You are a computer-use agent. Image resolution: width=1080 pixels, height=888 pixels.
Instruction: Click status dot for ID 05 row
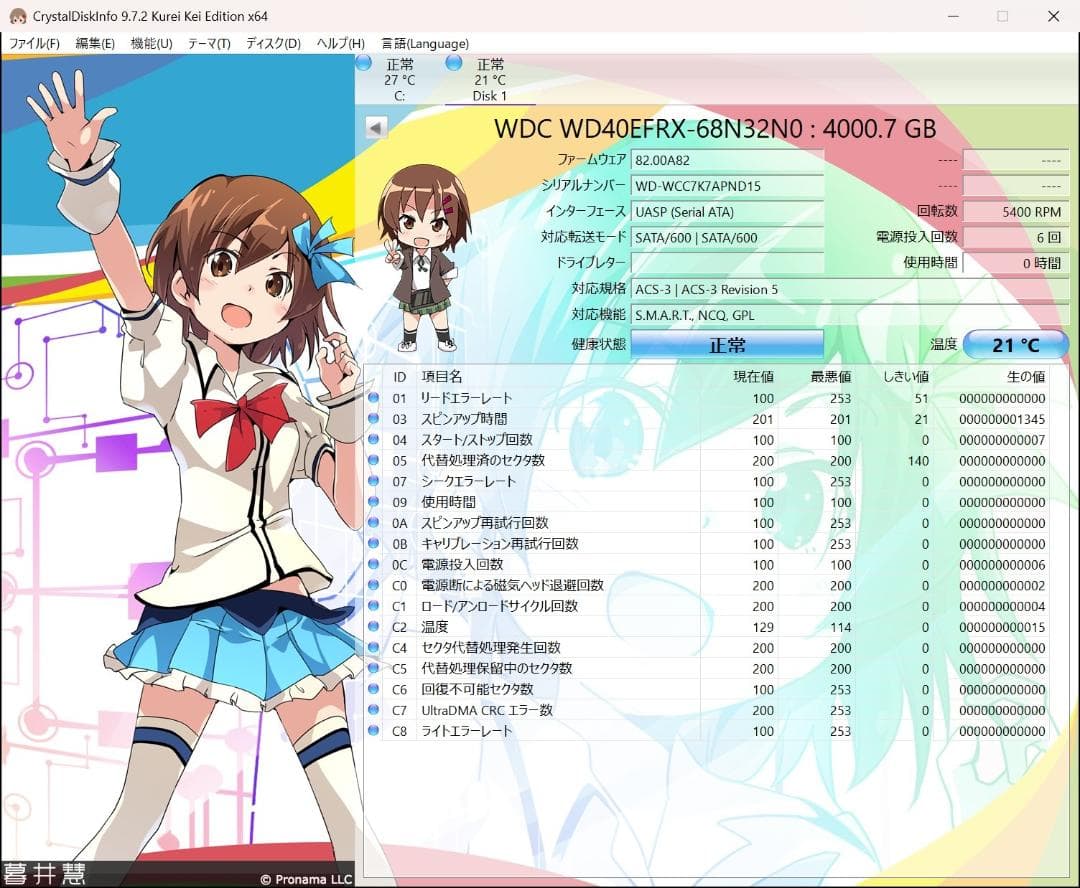[x=373, y=460]
